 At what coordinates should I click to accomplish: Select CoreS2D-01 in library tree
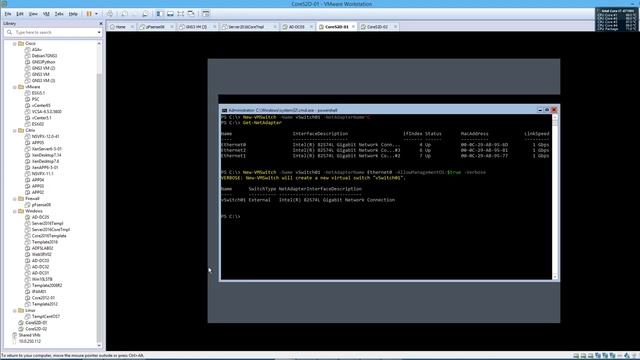[36, 322]
